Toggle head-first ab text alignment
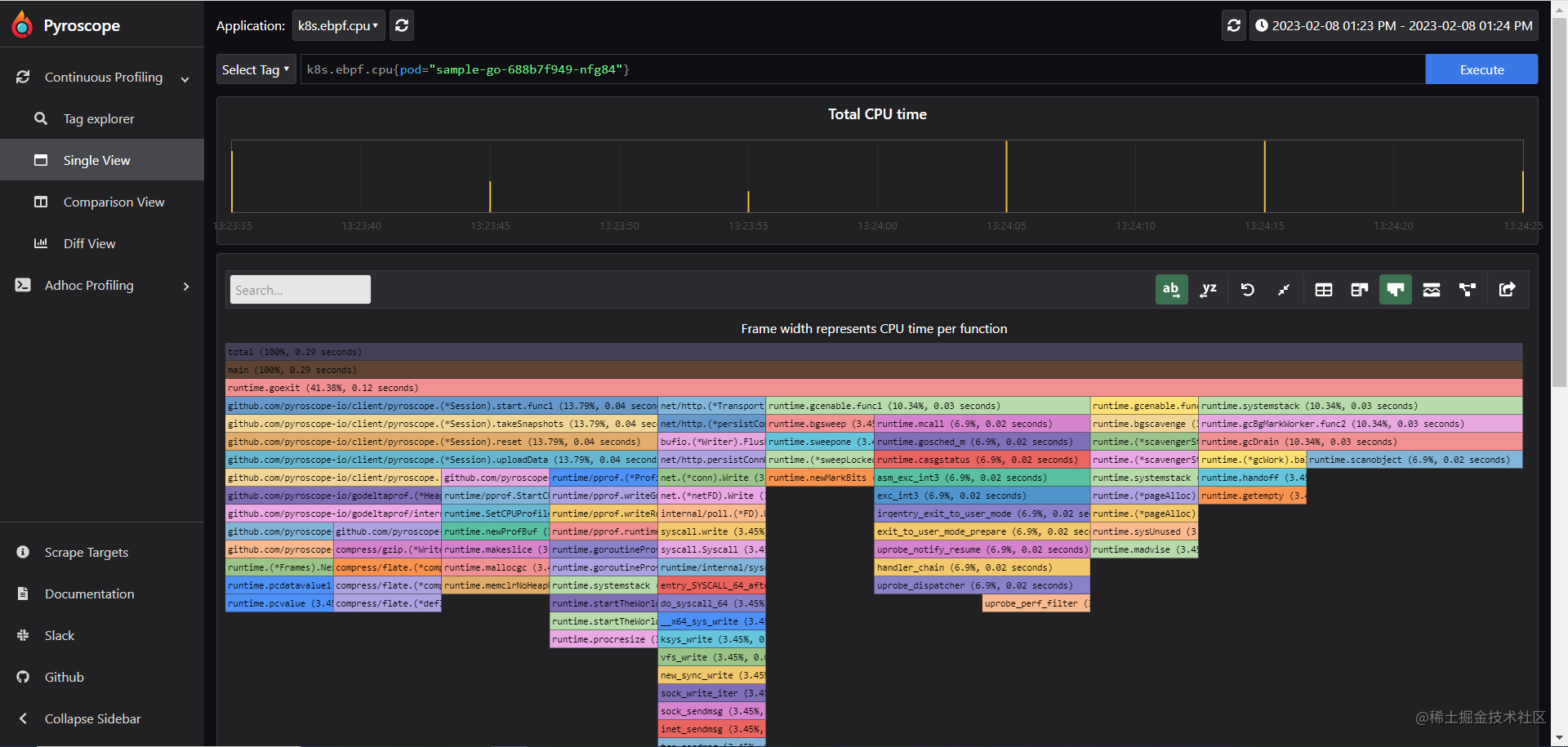The width and height of the screenshot is (1568, 747). [x=1172, y=290]
